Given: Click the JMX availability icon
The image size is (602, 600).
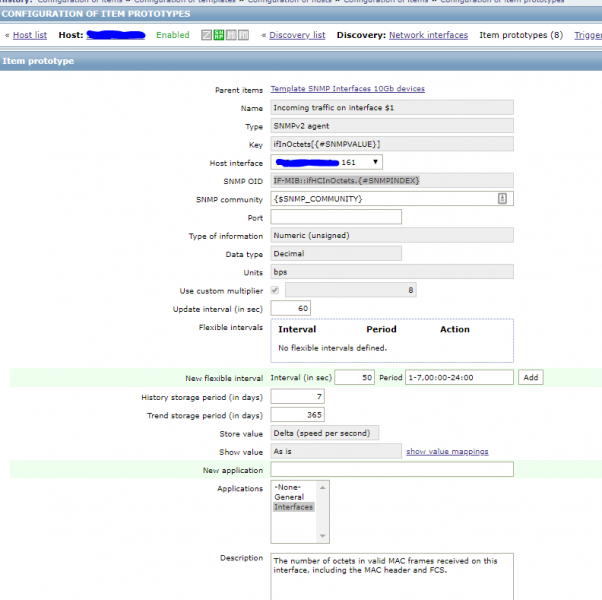Looking at the screenshot, I should [x=231, y=35].
